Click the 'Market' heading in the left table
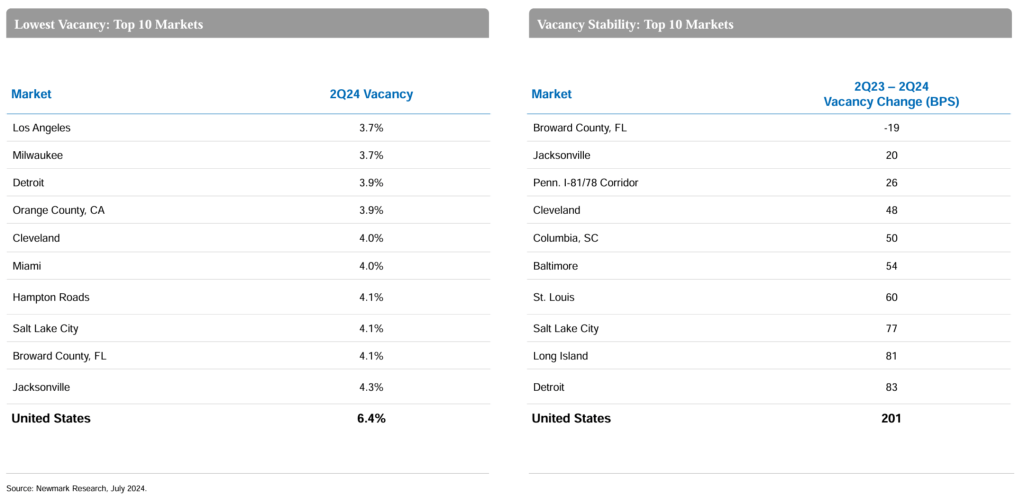The height and width of the screenshot is (498, 1024). (x=31, y=94)
